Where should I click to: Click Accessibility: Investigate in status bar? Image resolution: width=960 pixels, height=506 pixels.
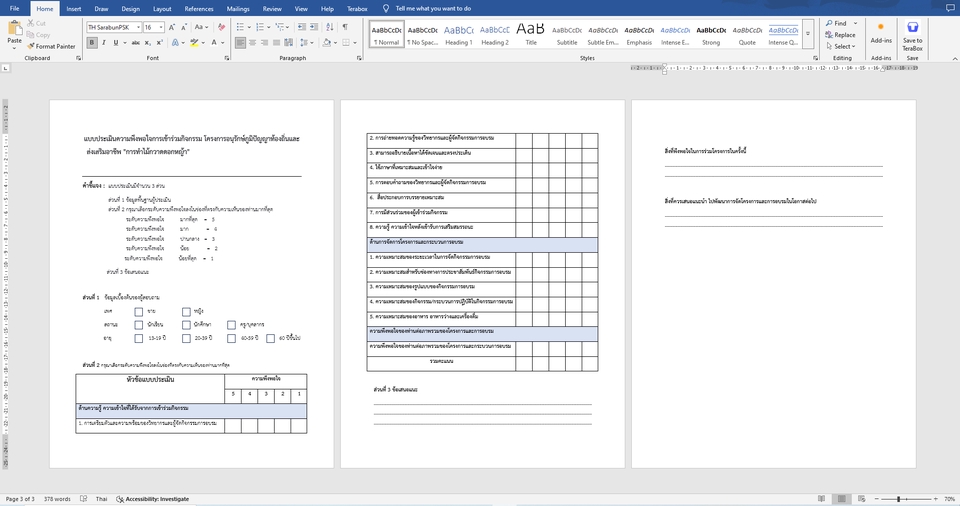(153, 499)
